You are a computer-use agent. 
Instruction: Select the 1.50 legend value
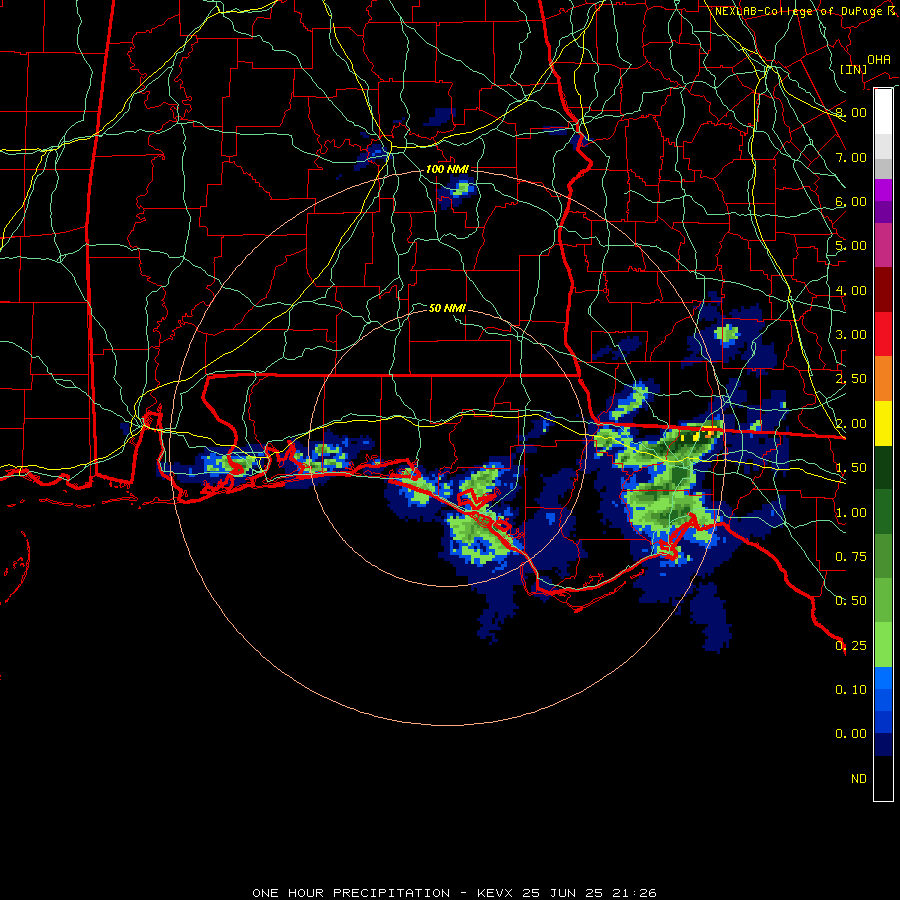click(851, 468)
